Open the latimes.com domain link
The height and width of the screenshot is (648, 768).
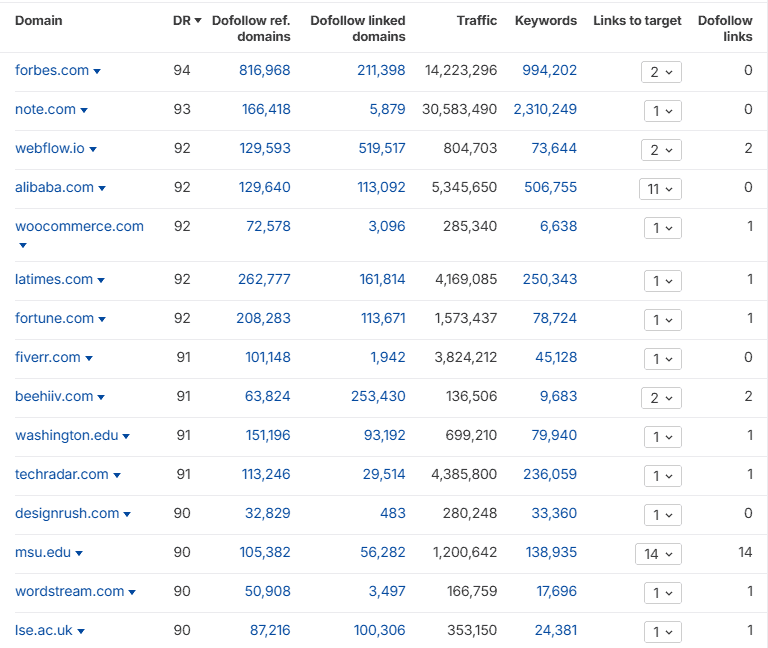(x=54, y=279)
